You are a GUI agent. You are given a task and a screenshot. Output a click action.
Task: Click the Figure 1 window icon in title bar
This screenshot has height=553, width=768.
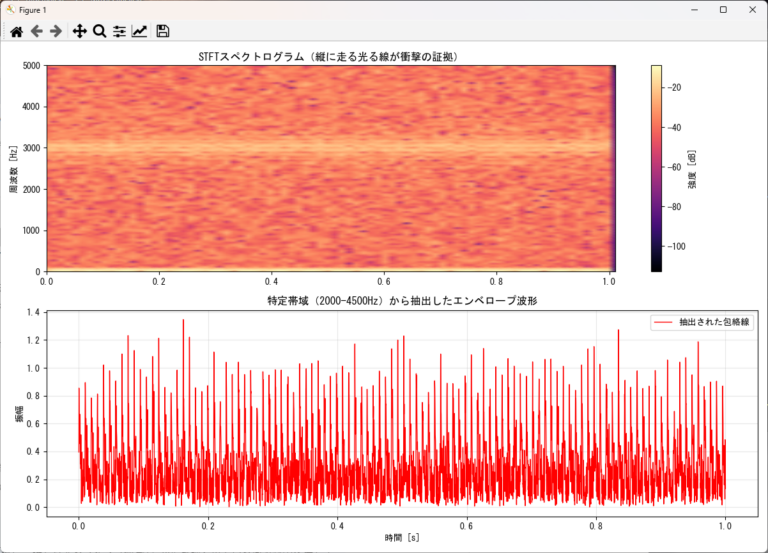10,9
